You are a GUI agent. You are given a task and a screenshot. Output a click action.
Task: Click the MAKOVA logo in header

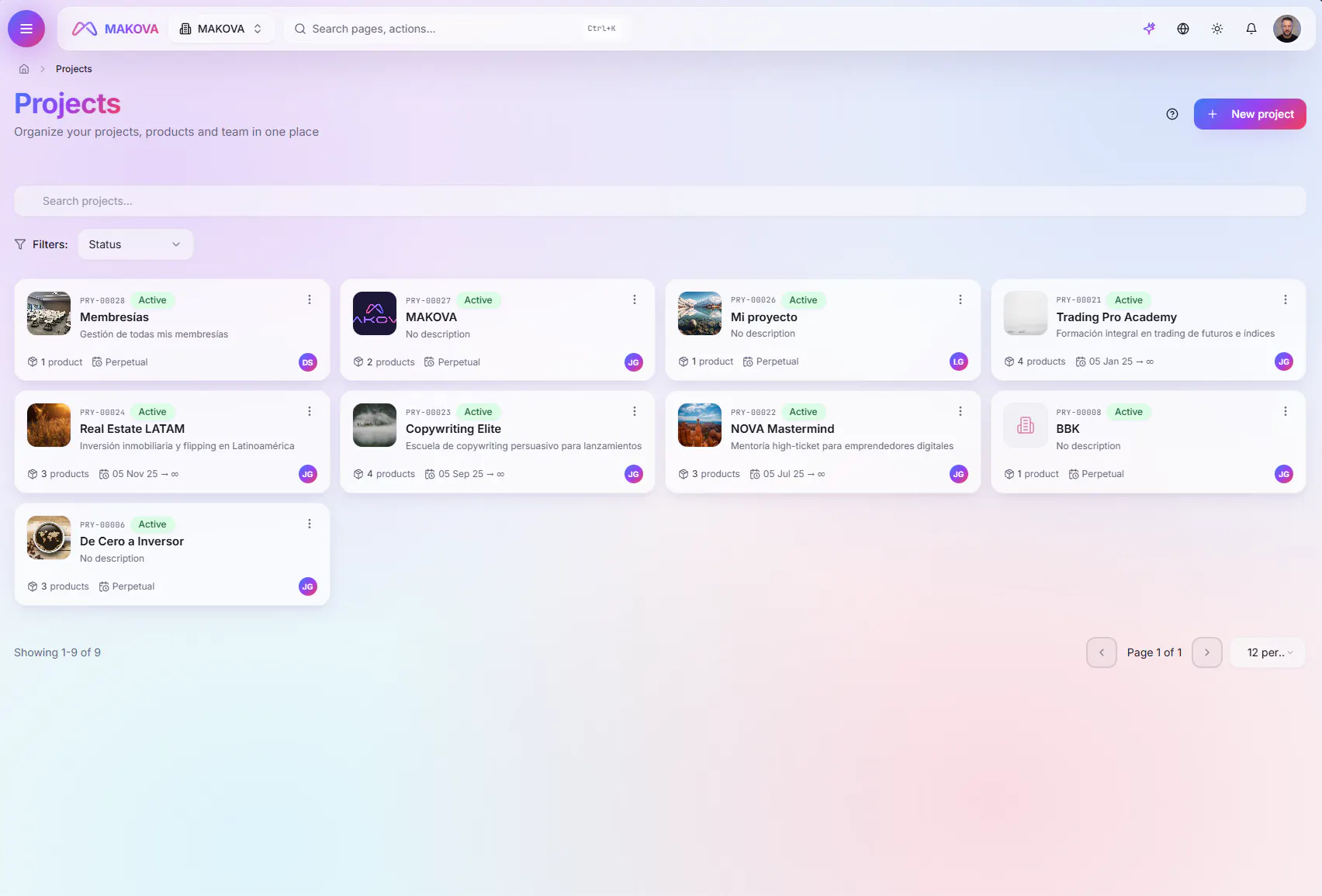click(x=115, y=29)
